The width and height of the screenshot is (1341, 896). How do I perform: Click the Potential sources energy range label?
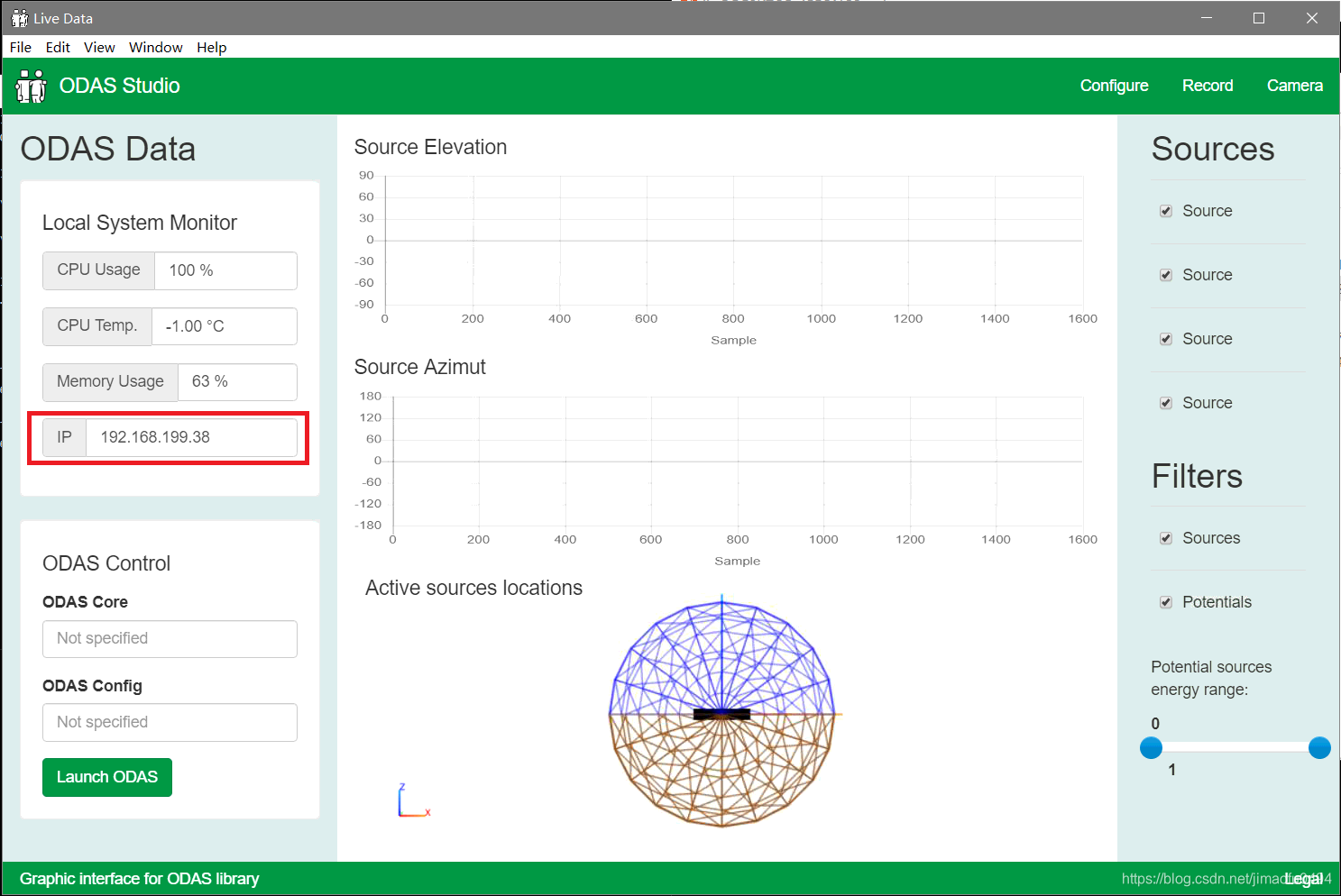(x=1211, y=678)
